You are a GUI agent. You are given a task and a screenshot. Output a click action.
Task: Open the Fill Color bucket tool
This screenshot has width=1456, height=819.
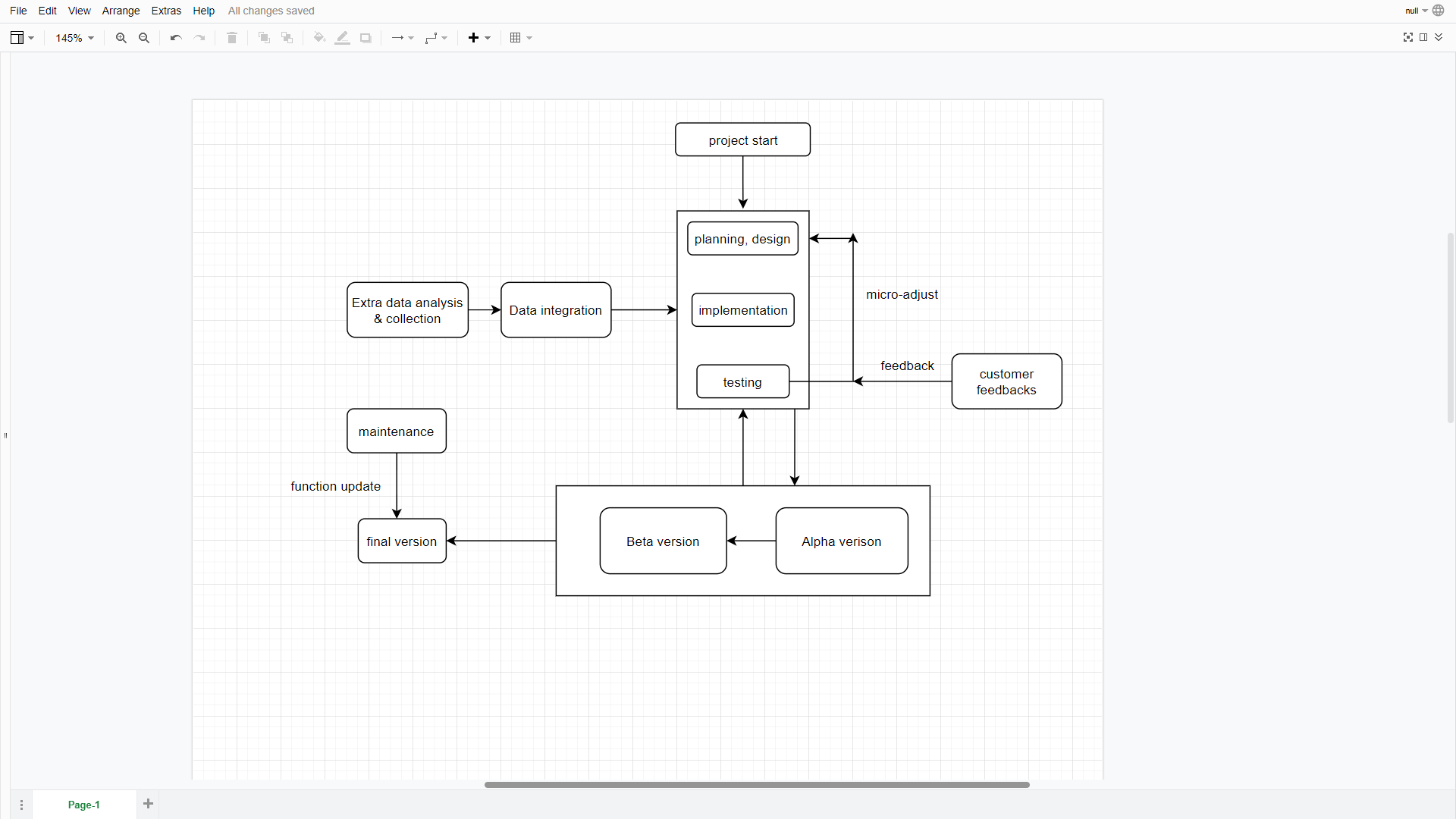[319, 38]
